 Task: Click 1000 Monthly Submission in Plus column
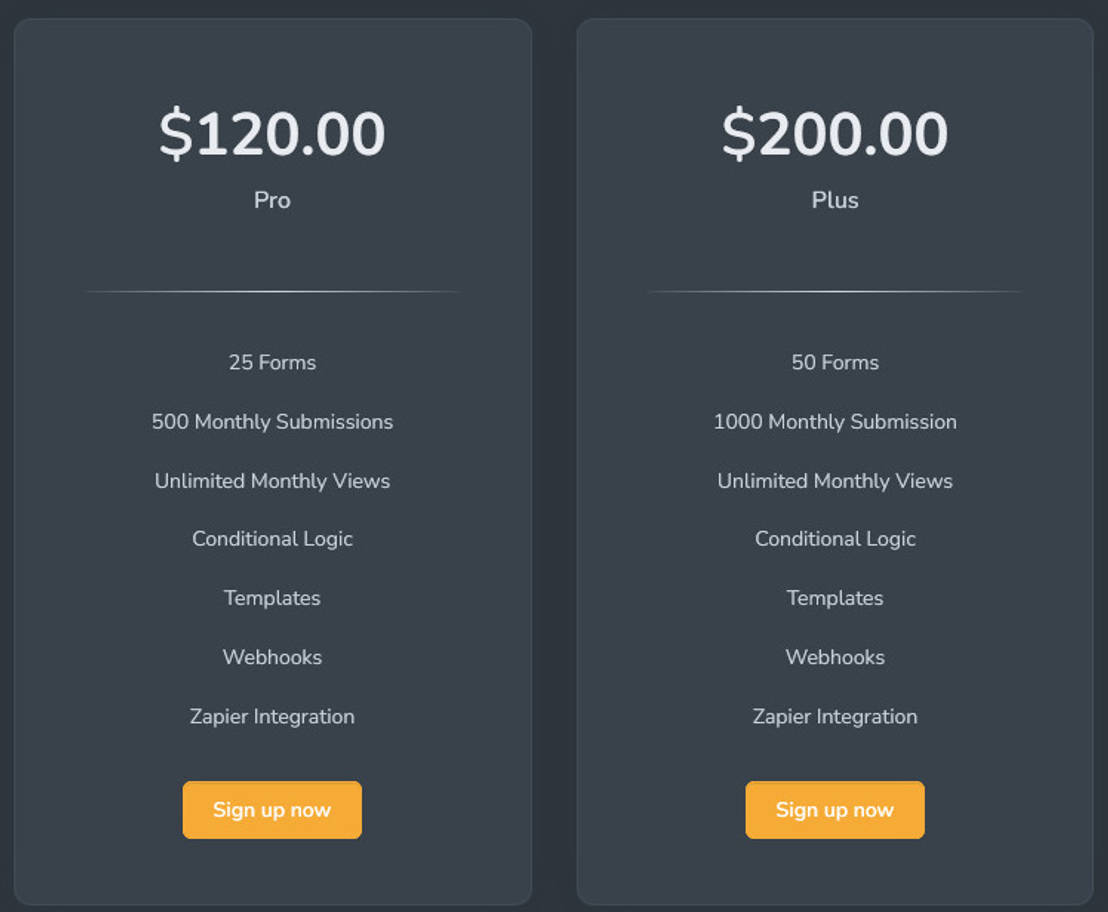pos(835,421)
